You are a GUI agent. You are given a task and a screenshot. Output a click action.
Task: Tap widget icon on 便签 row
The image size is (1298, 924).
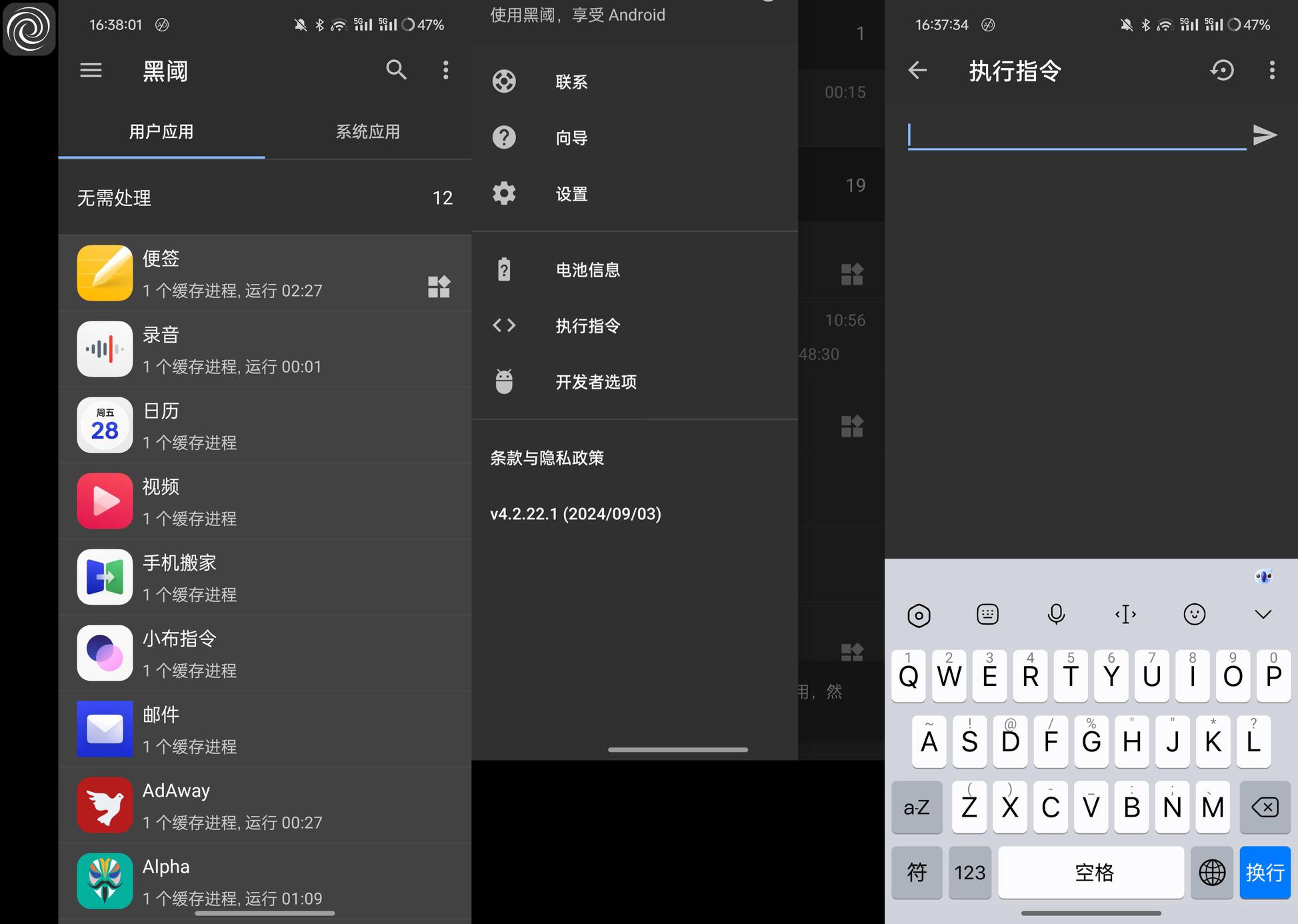coord(439,287)
